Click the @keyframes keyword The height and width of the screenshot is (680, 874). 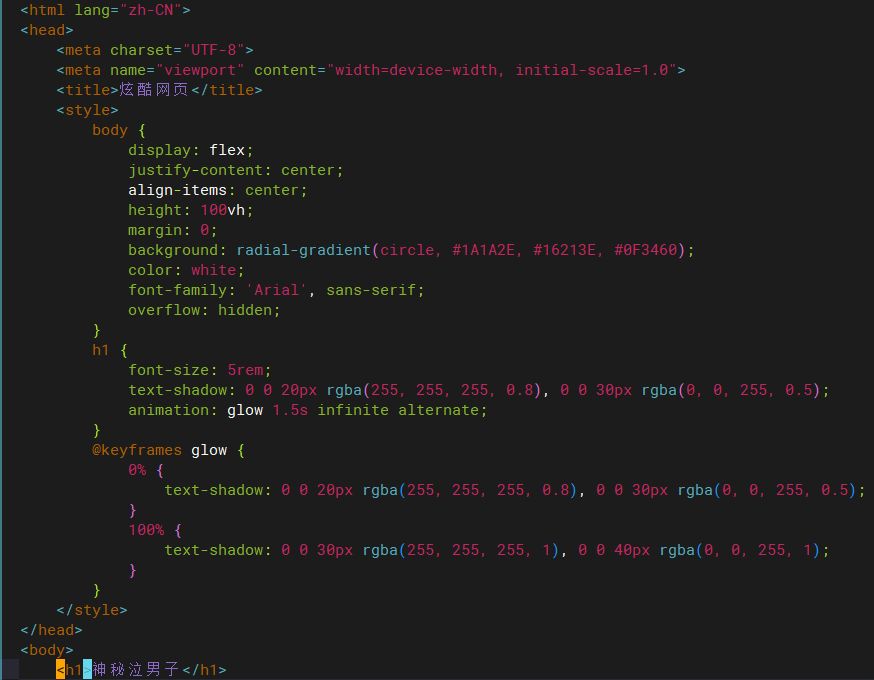pyautogui.click(x=137, y=450)
